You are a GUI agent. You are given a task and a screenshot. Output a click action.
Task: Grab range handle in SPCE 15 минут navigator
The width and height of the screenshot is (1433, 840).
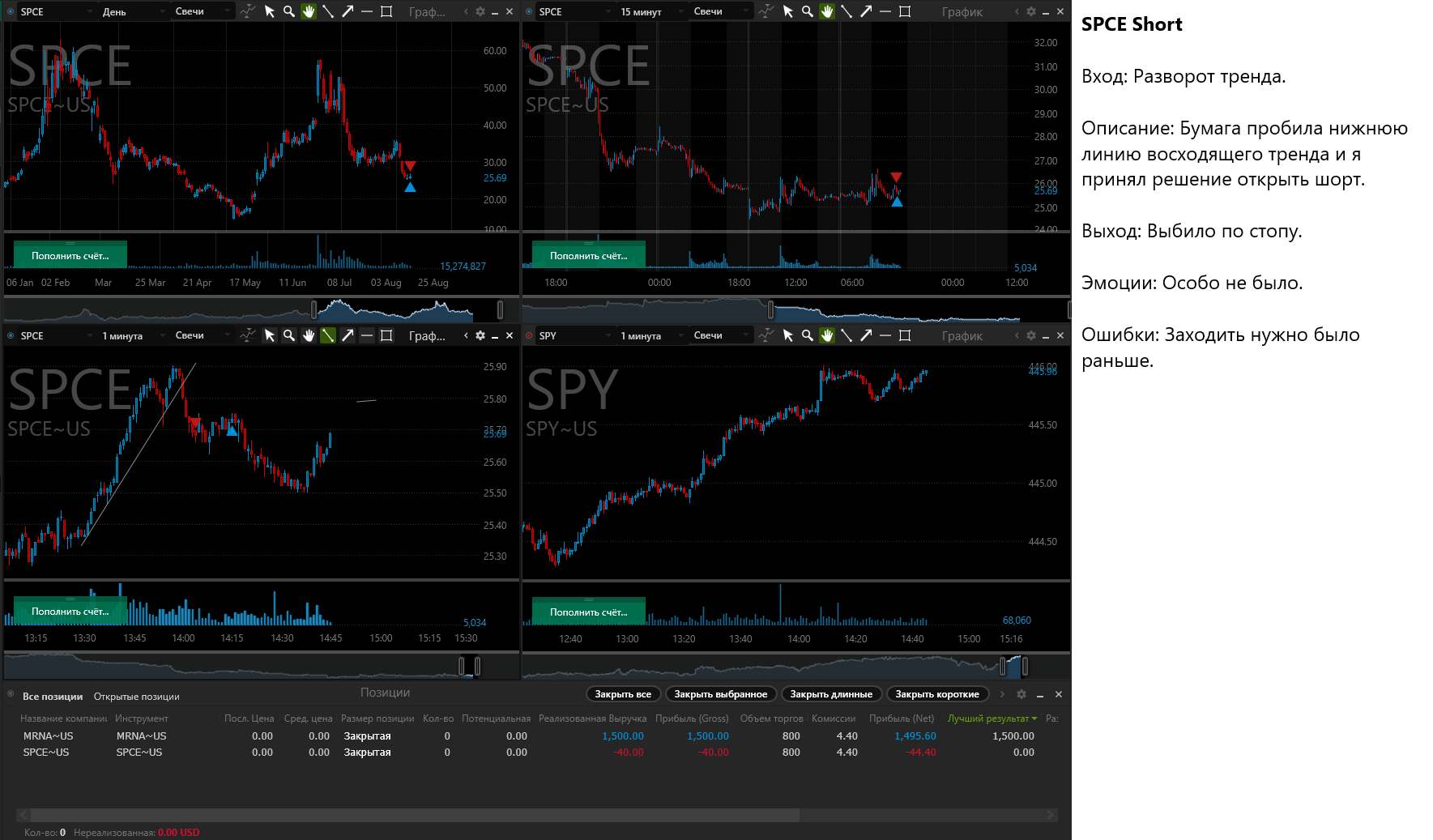[770, 309]
